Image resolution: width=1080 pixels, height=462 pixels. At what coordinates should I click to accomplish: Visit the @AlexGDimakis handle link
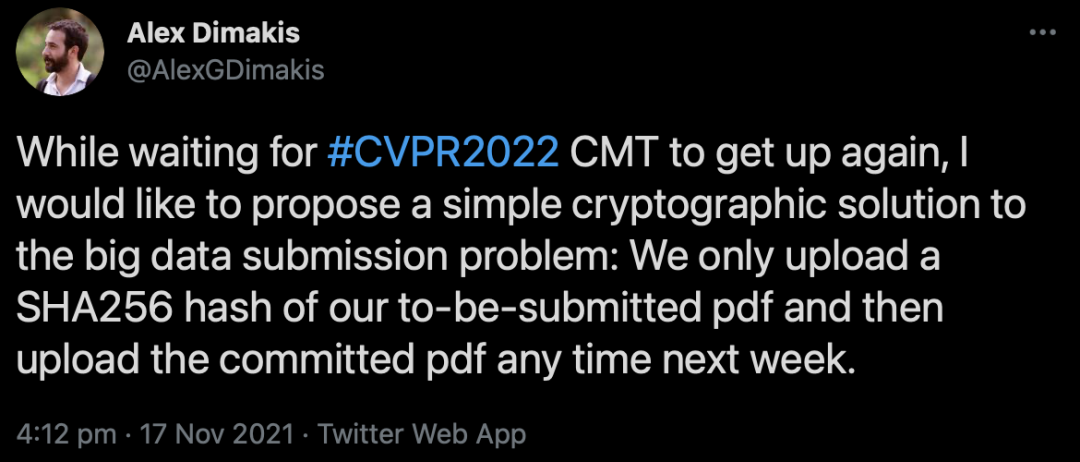226,69
